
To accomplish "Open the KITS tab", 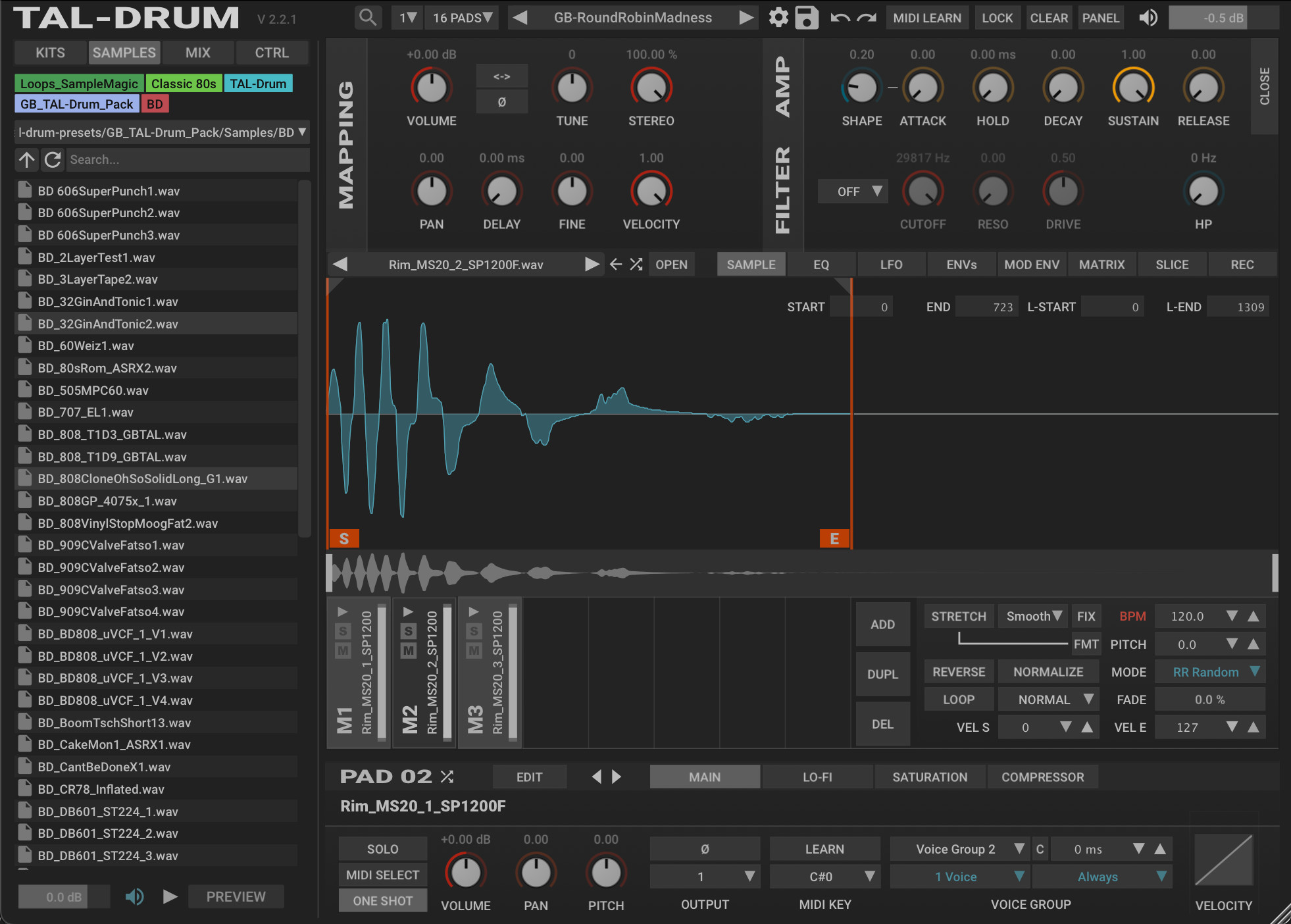I will [50, 53].
